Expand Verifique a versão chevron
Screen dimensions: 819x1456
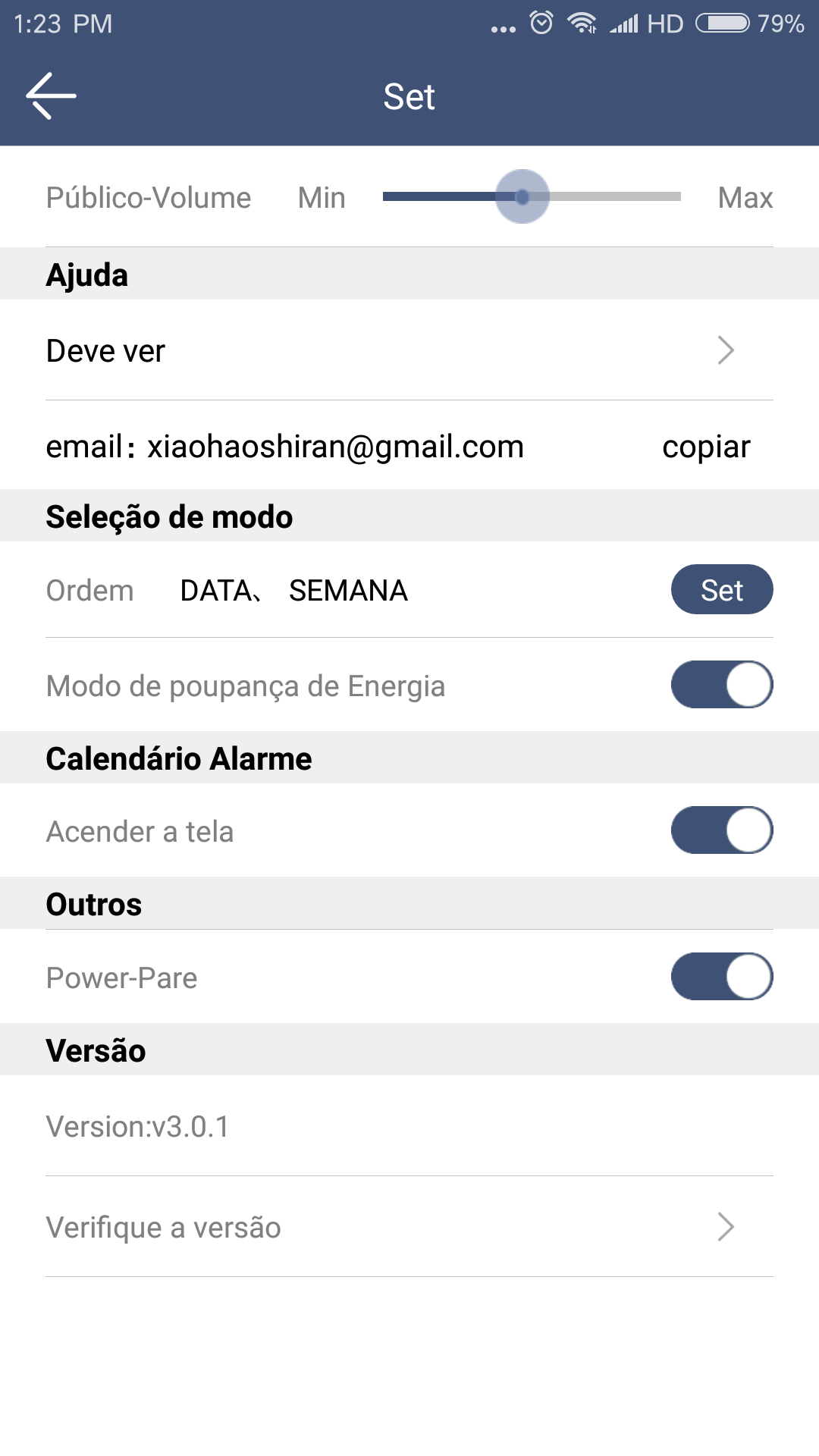(726, 1226)
